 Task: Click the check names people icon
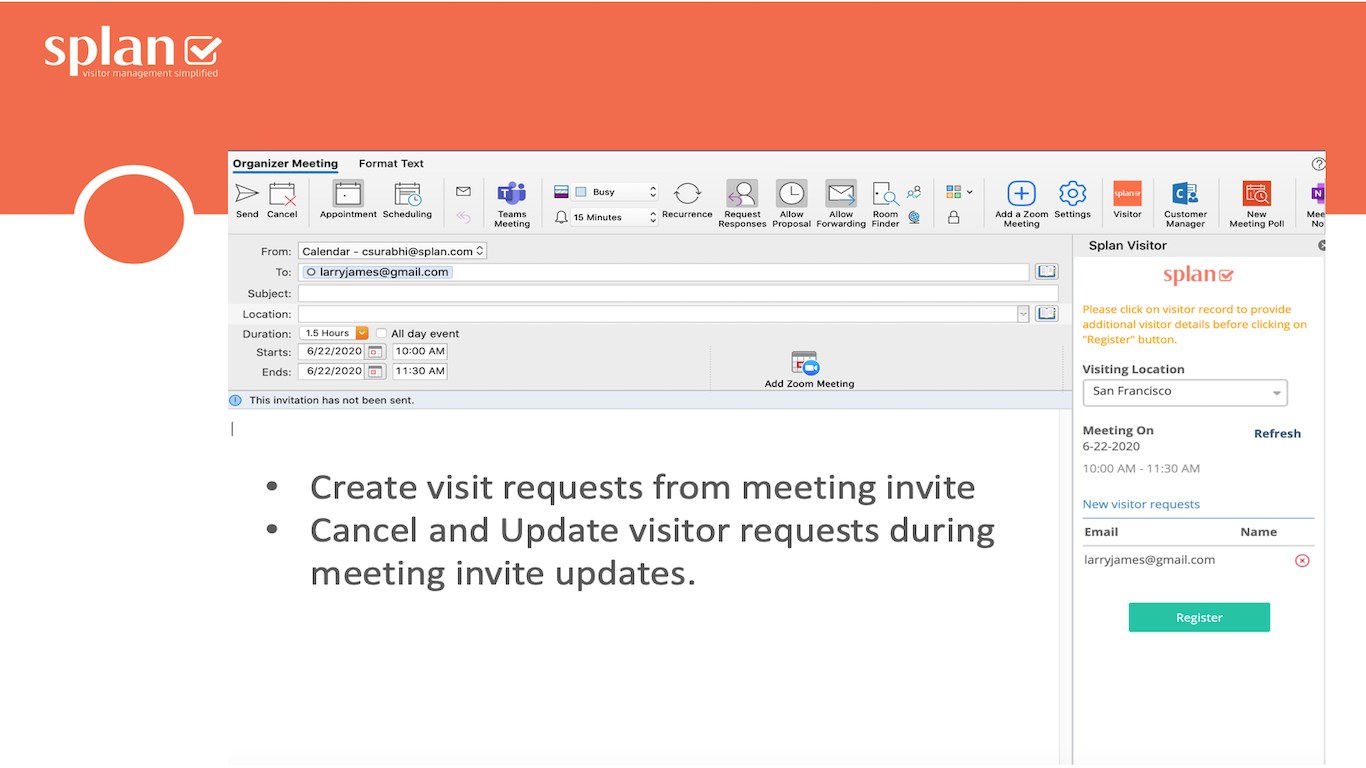914,192
